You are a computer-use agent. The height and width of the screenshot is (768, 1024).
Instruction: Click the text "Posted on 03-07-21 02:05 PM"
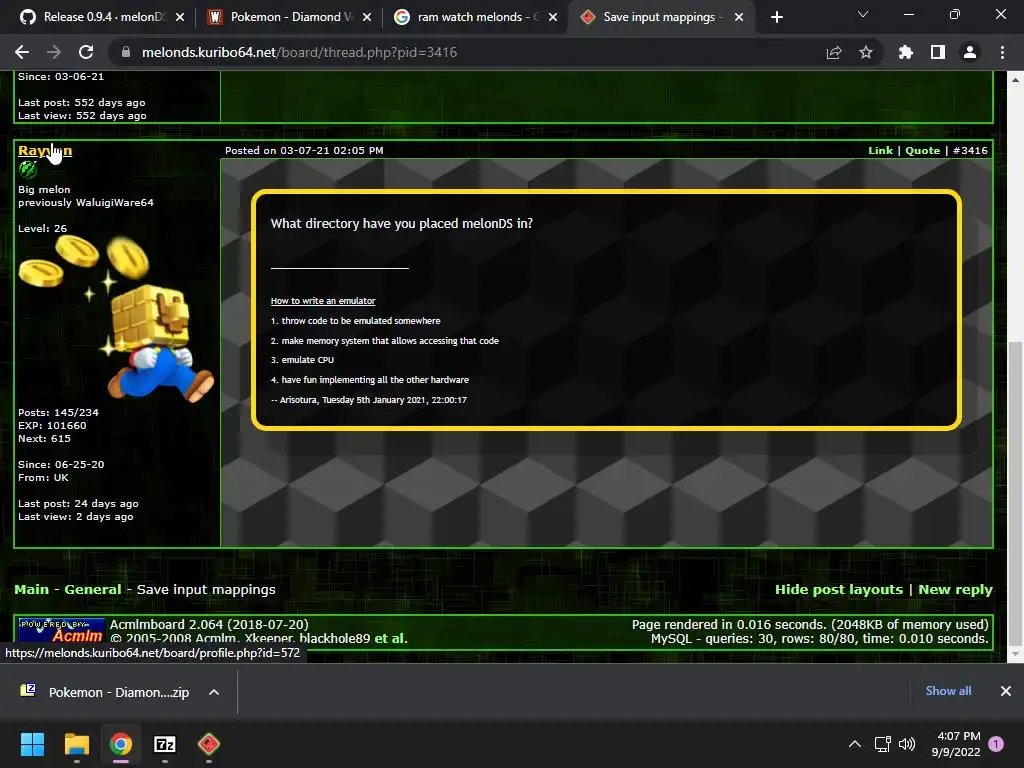tap(304, 150)
